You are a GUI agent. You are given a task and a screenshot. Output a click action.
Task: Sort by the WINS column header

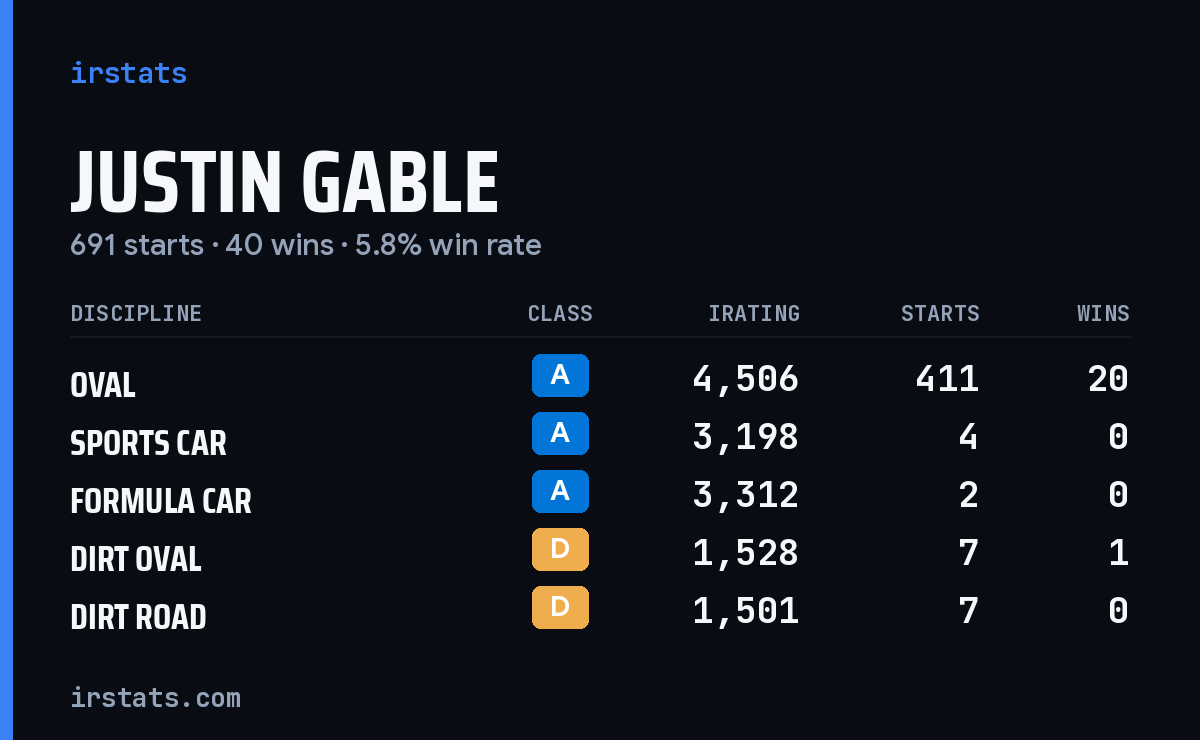1103,313
